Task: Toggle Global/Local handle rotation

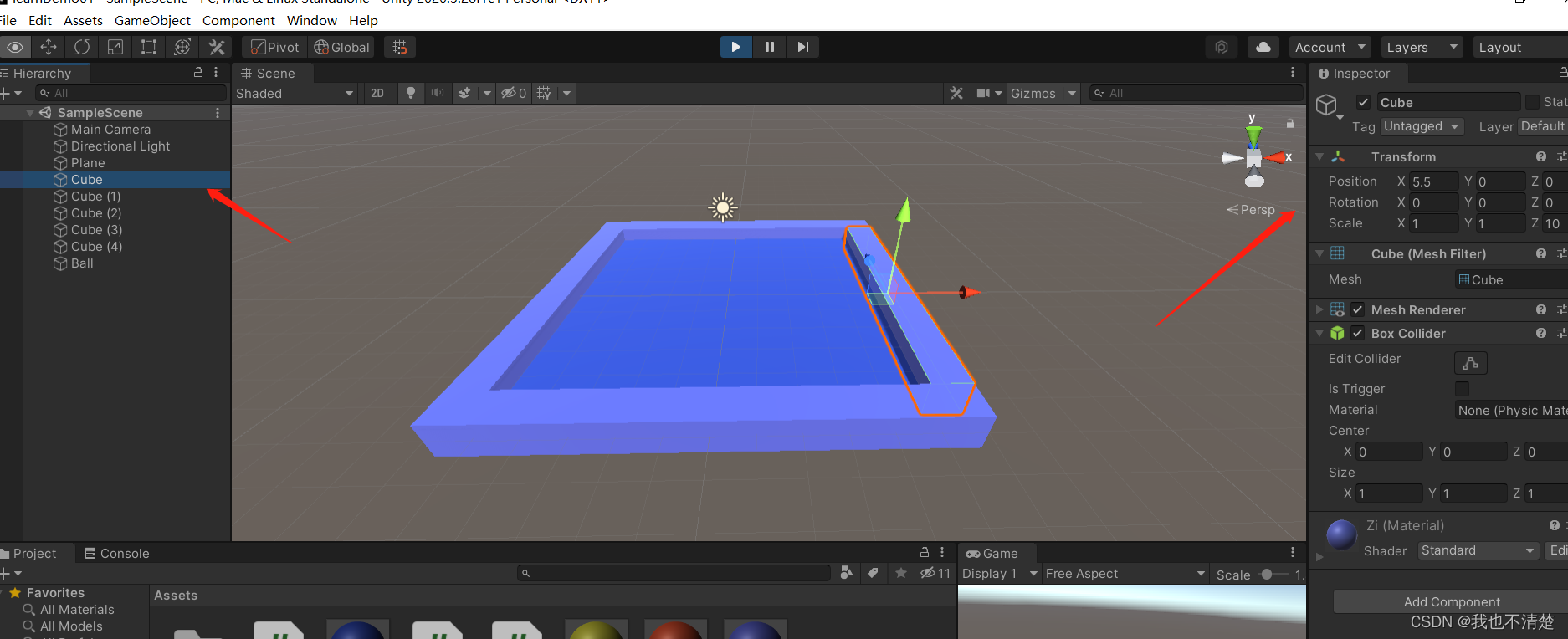Action: [341, 47]
